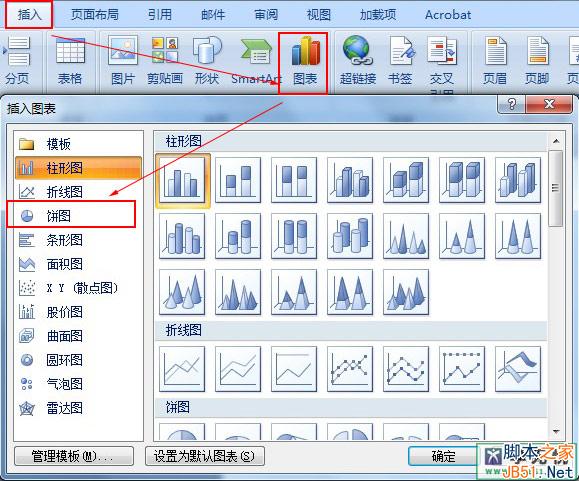Close the 插入图表 dialog
579x481 pixels.
(x=549, y=104)
